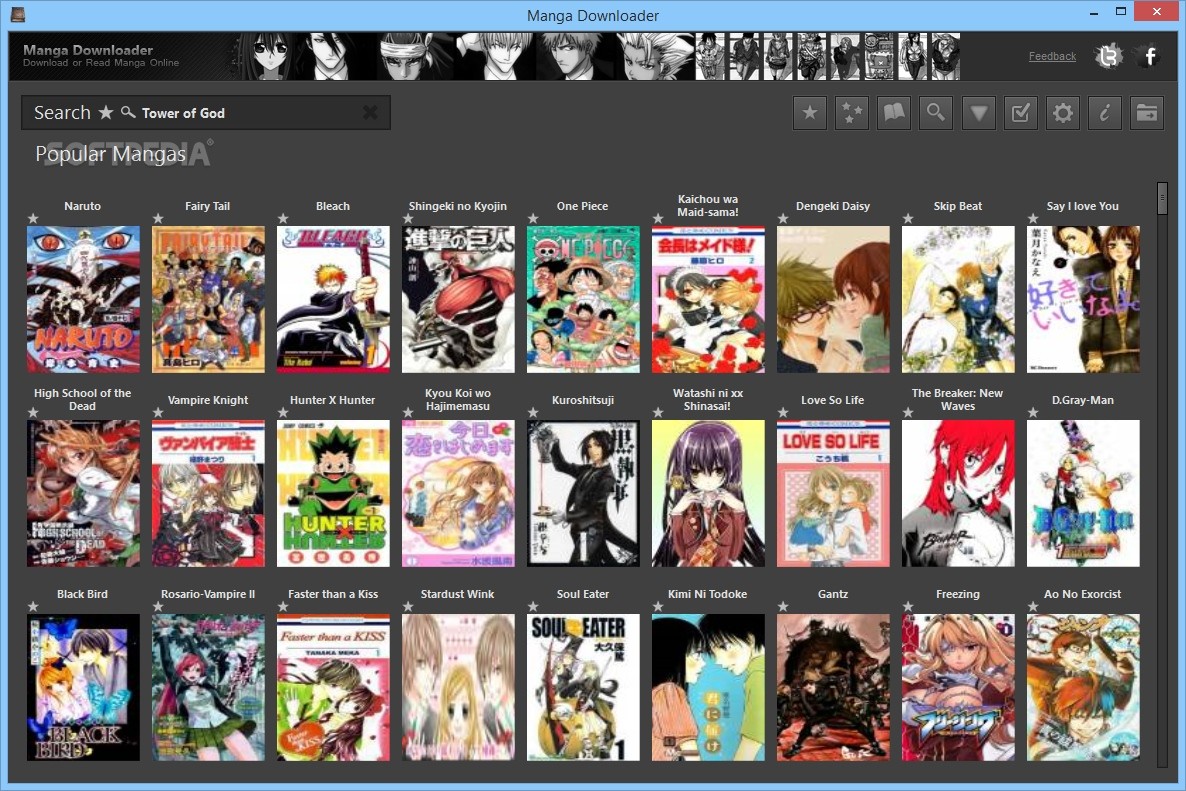Screen dimensions: 1186x791
Task: Open Shingeki no Kyojin cover
Action: 458,299
